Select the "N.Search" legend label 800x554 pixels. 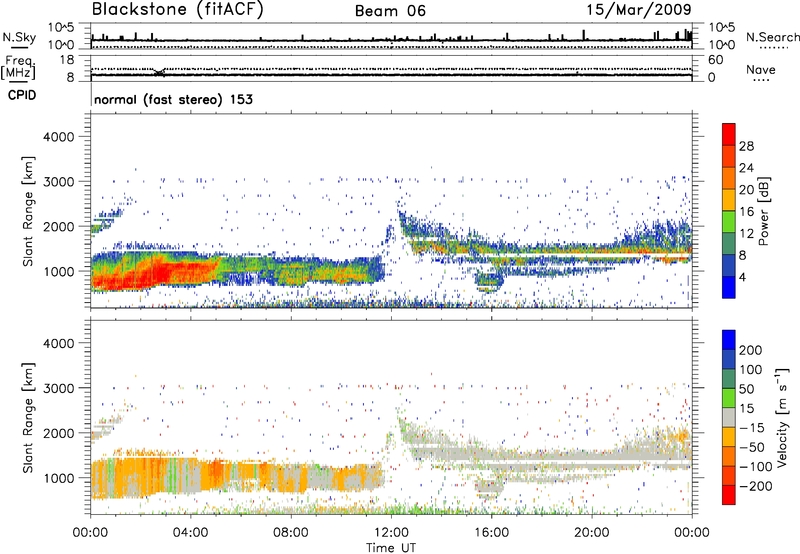click(x=772, y=37)
